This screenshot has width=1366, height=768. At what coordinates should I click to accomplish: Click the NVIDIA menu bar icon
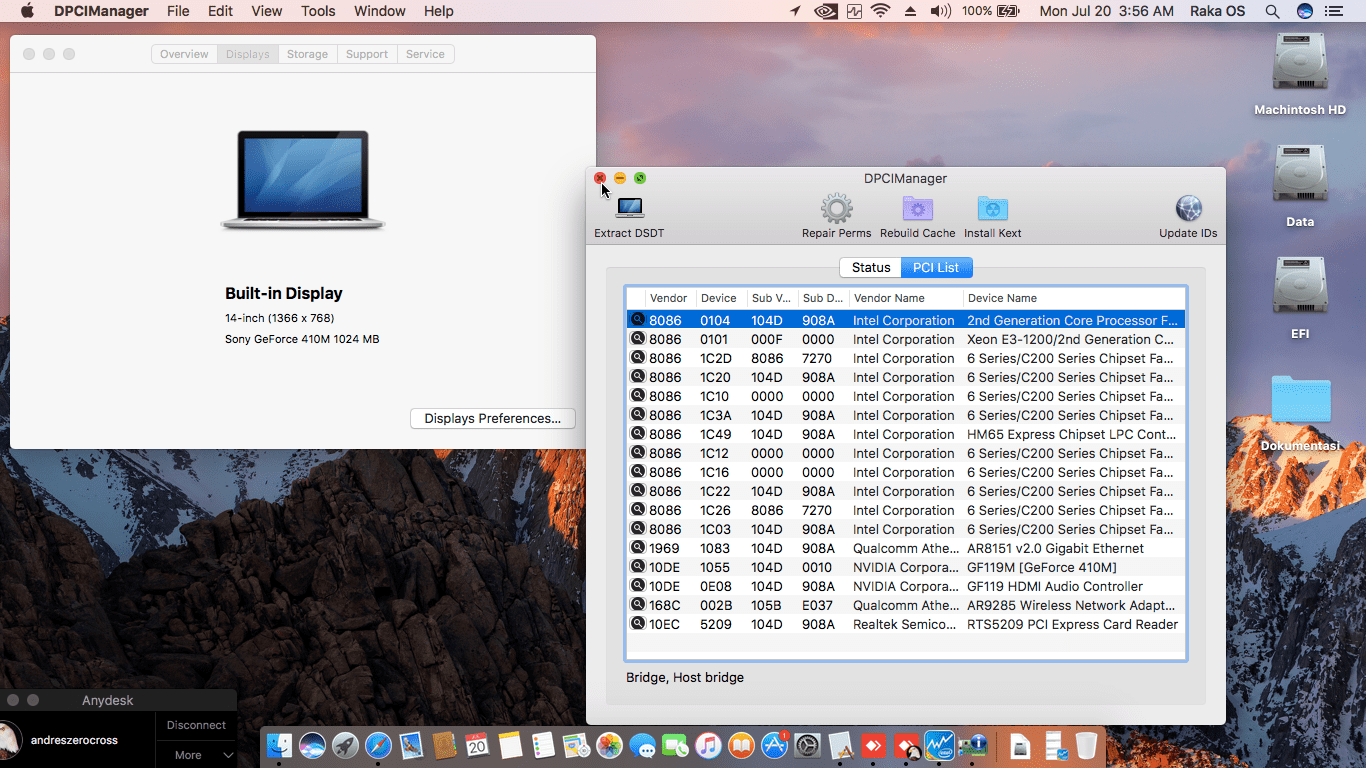pos(826,11)
